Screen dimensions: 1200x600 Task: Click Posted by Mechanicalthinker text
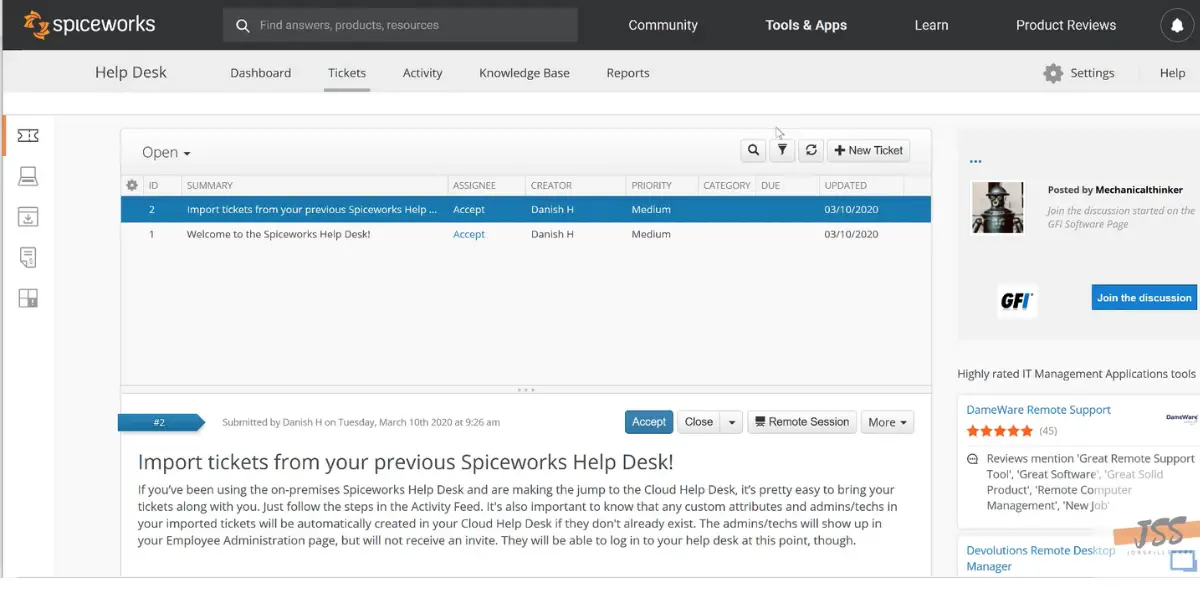click(1115, 189)
